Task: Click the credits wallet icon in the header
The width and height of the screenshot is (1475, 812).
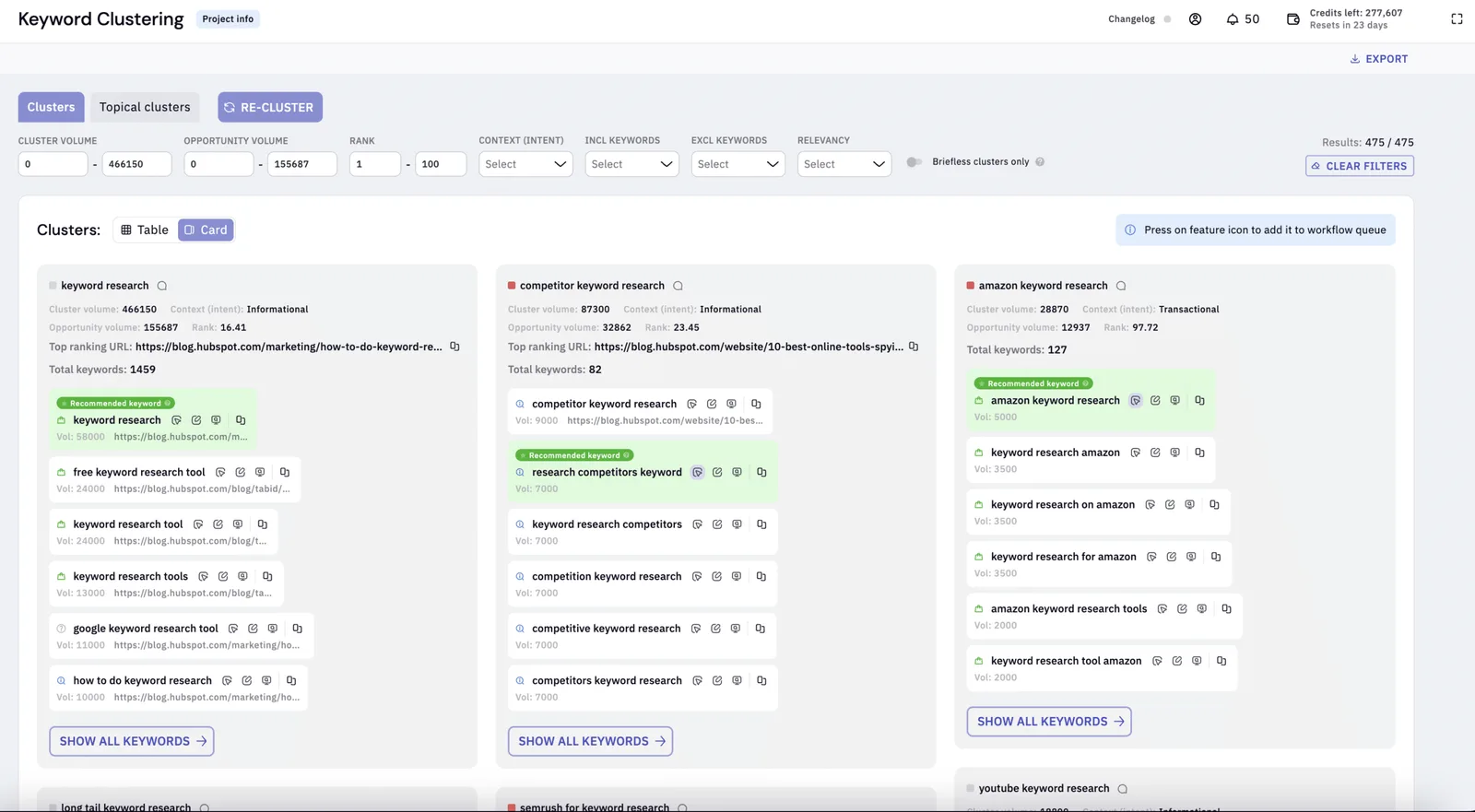Action: [x=1293, y=18]
